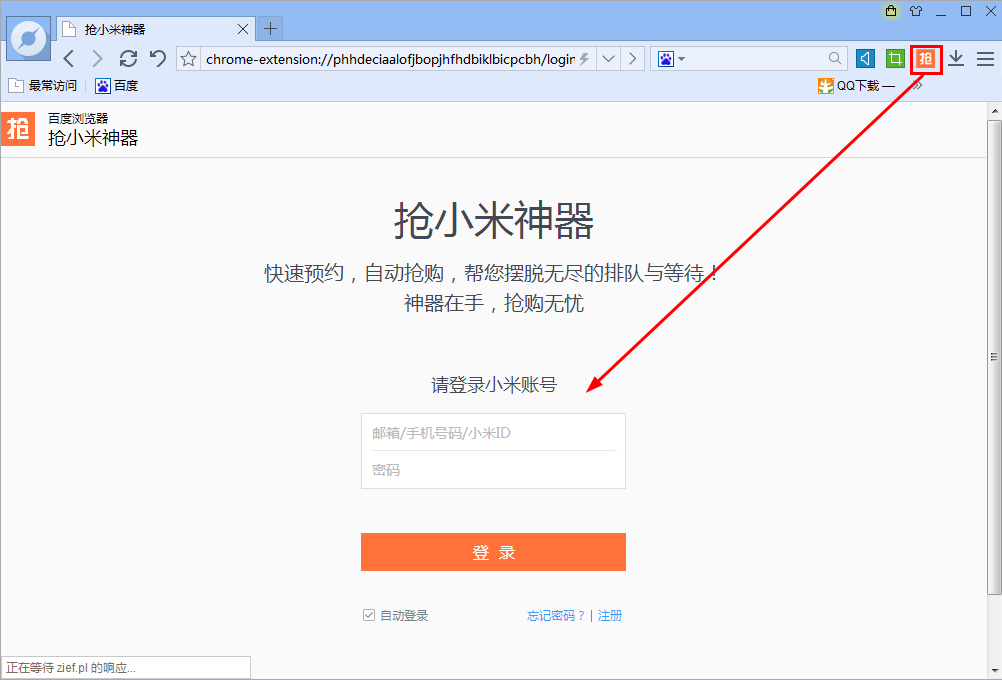The image size is (1002, 680).
Task: Open the download manager arrow icon
Action: click(x=955, y=59)
